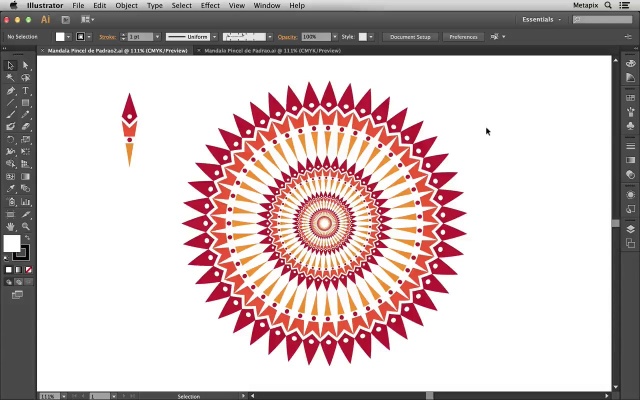This screenshot has width=640, height=400.
Task: Open the Uniform width profile dropdown
Action: pos(214,37)
